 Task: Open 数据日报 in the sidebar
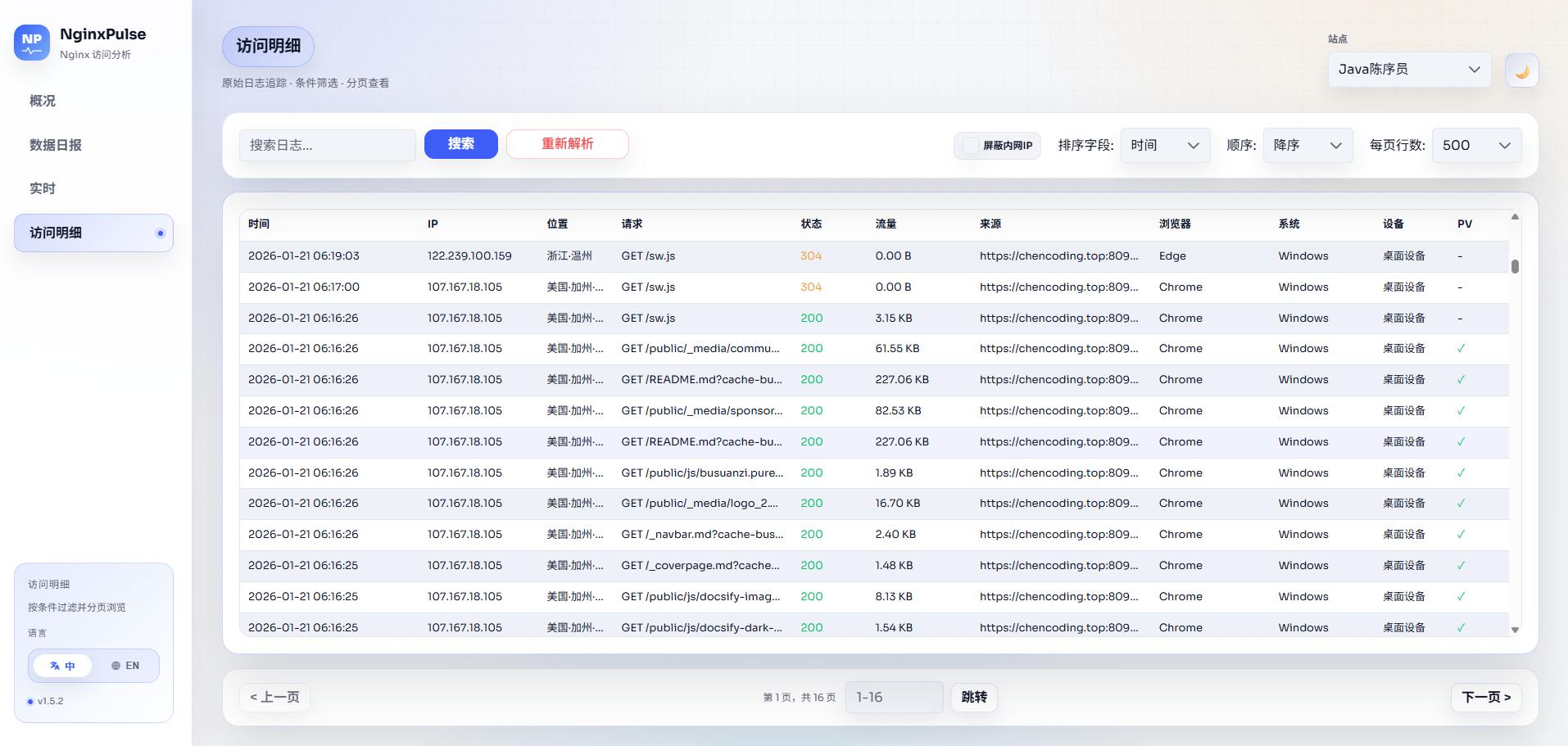tap(56, 145)
